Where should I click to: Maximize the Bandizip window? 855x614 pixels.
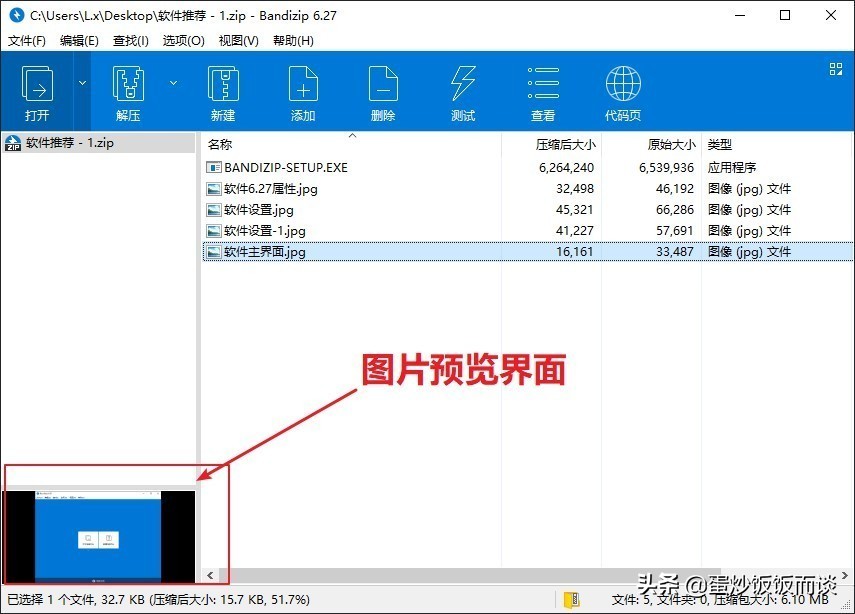tap(785, 15)
